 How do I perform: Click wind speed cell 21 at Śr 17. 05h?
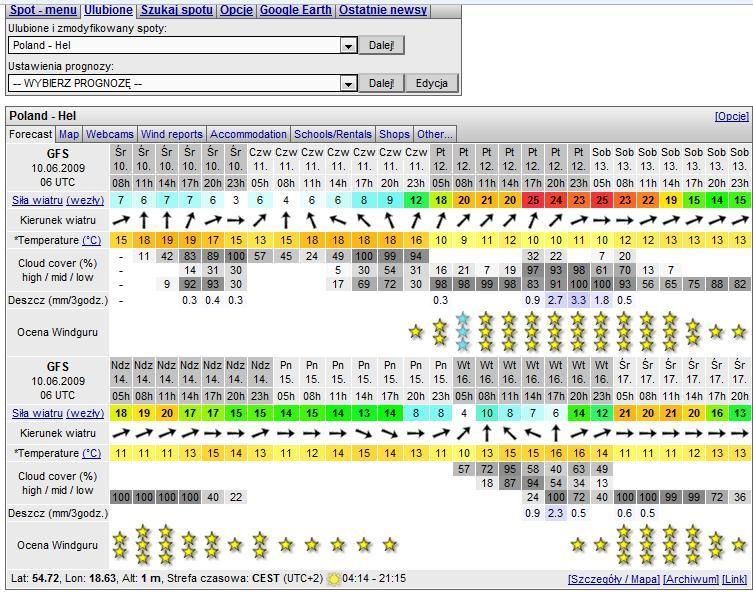pos(624,413)
